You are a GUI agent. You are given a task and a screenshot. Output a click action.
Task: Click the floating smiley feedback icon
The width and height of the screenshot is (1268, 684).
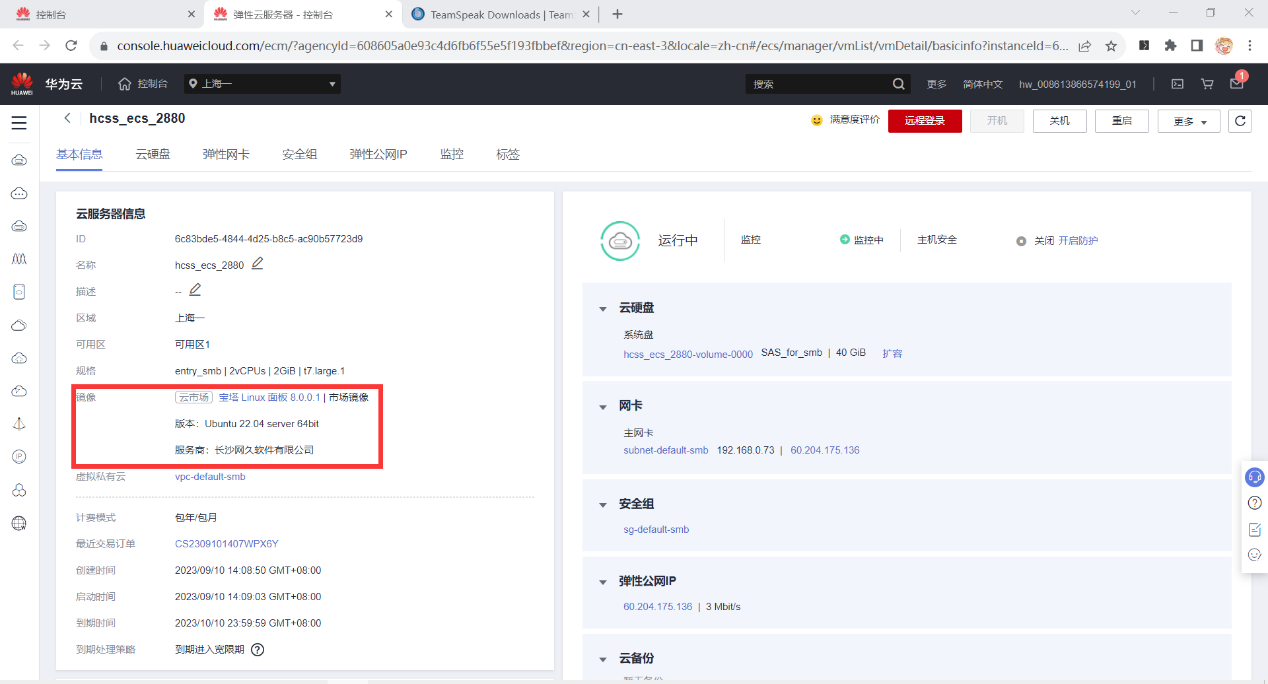pos(1255,554)
